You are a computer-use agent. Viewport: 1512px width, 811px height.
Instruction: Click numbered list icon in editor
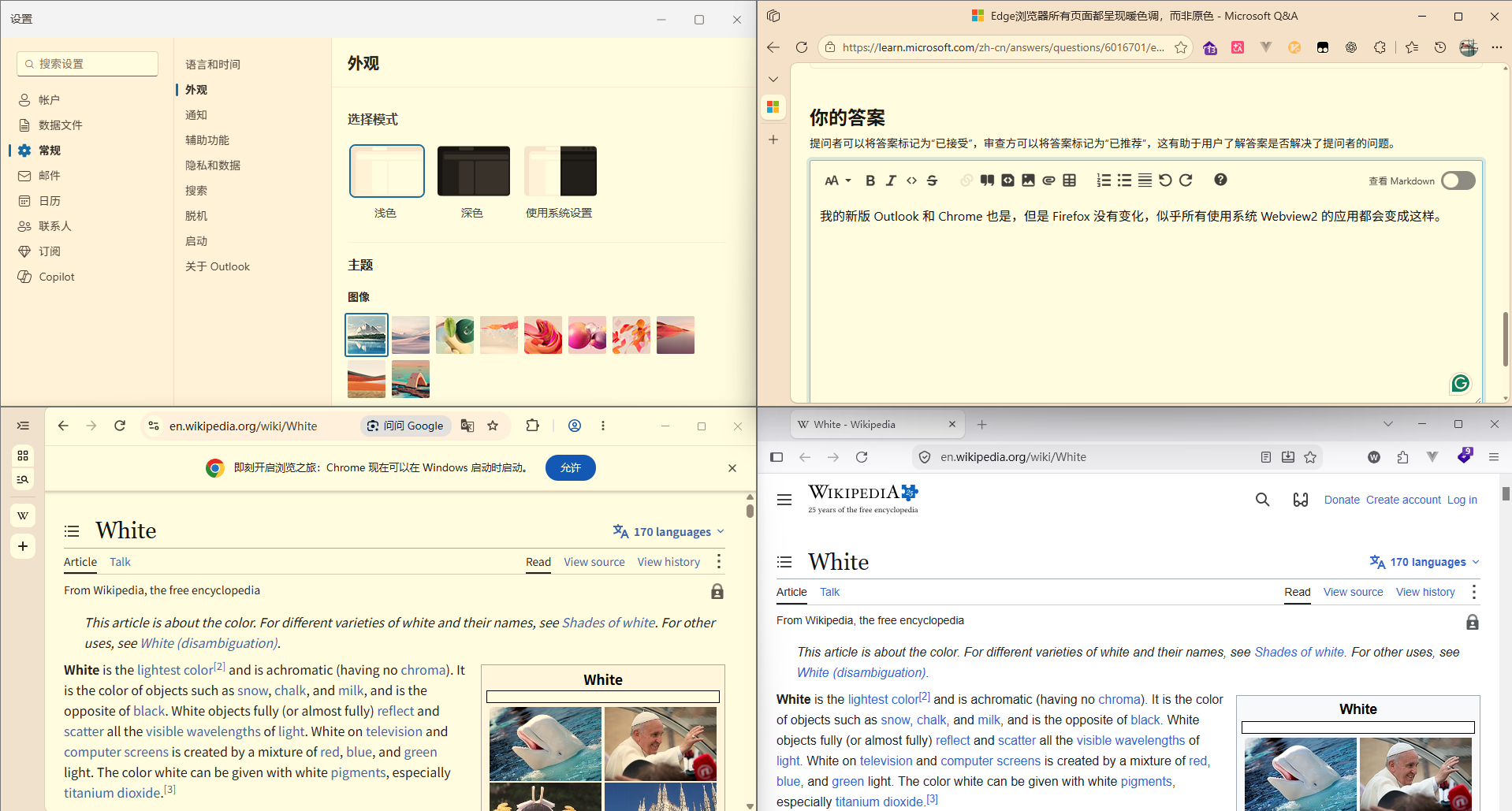[1104, 180]
